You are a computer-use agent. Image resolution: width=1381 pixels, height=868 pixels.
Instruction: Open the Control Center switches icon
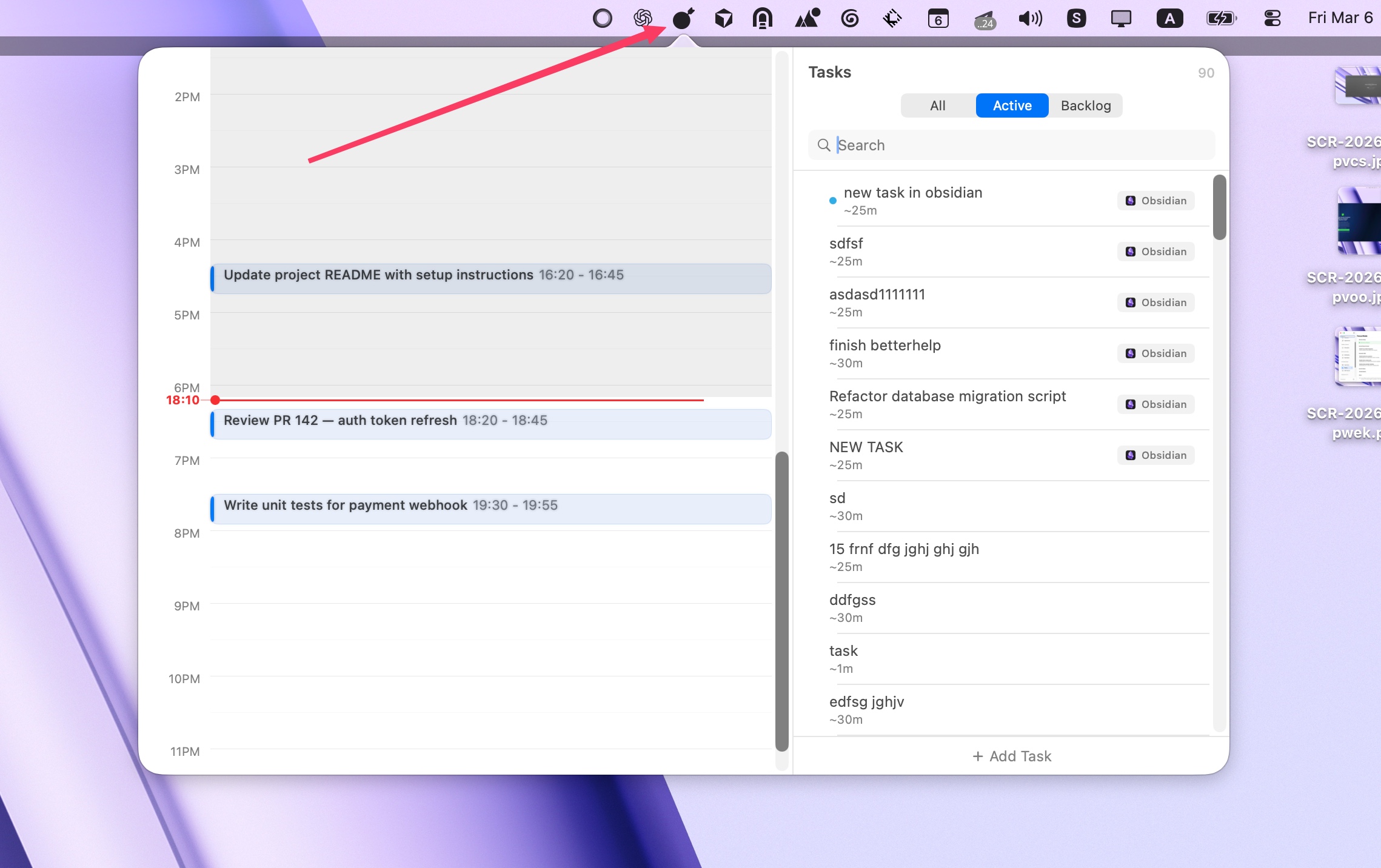point(1271,18)
